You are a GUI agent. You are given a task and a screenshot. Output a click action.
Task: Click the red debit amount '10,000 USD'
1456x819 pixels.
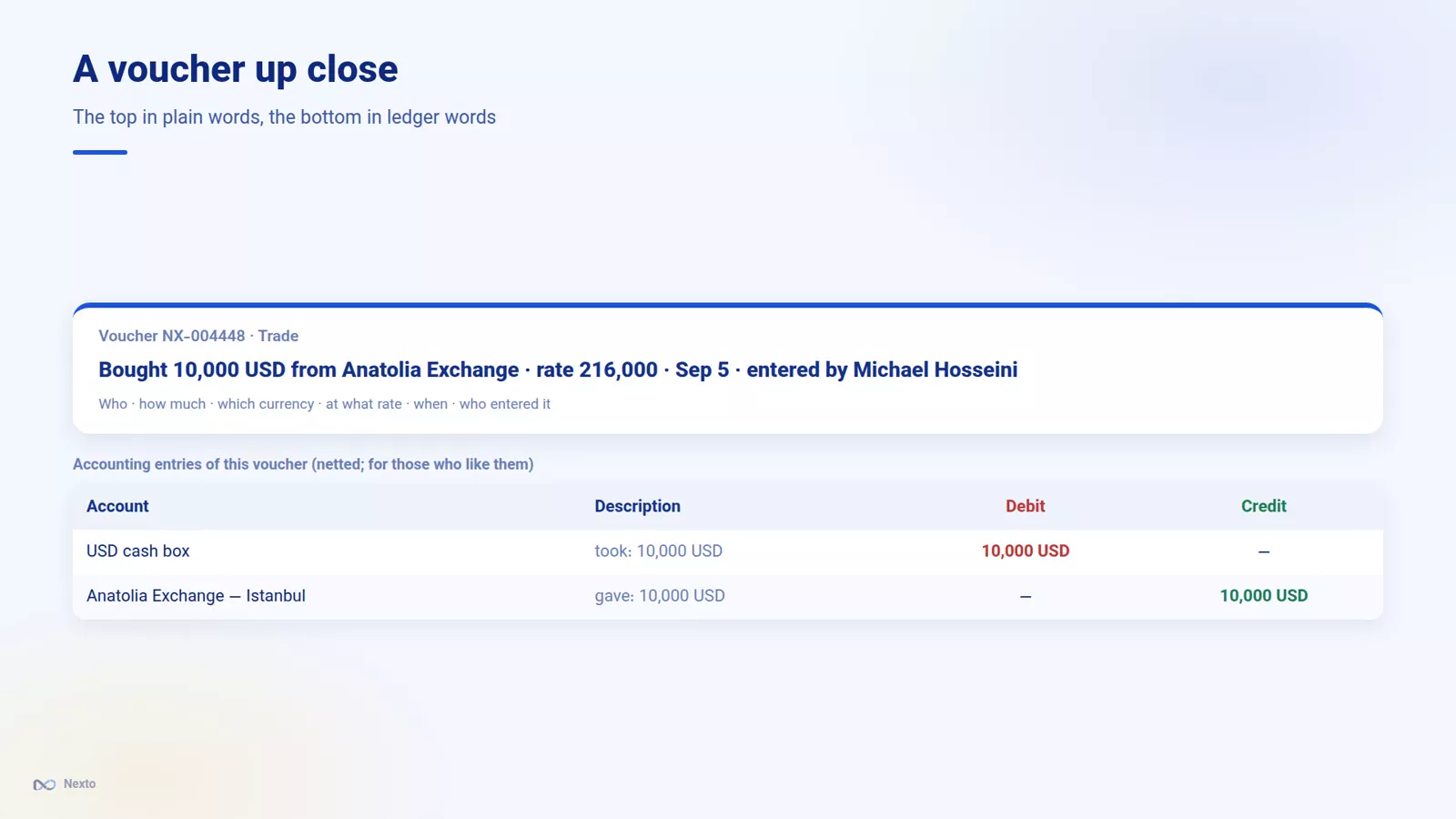[1025, 551]
